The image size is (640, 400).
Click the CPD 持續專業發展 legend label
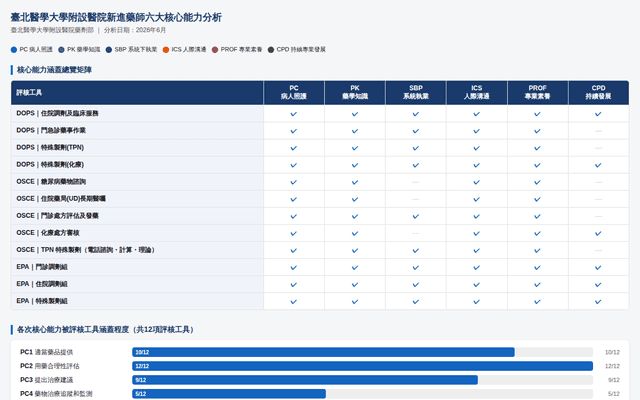pos(301,50)
